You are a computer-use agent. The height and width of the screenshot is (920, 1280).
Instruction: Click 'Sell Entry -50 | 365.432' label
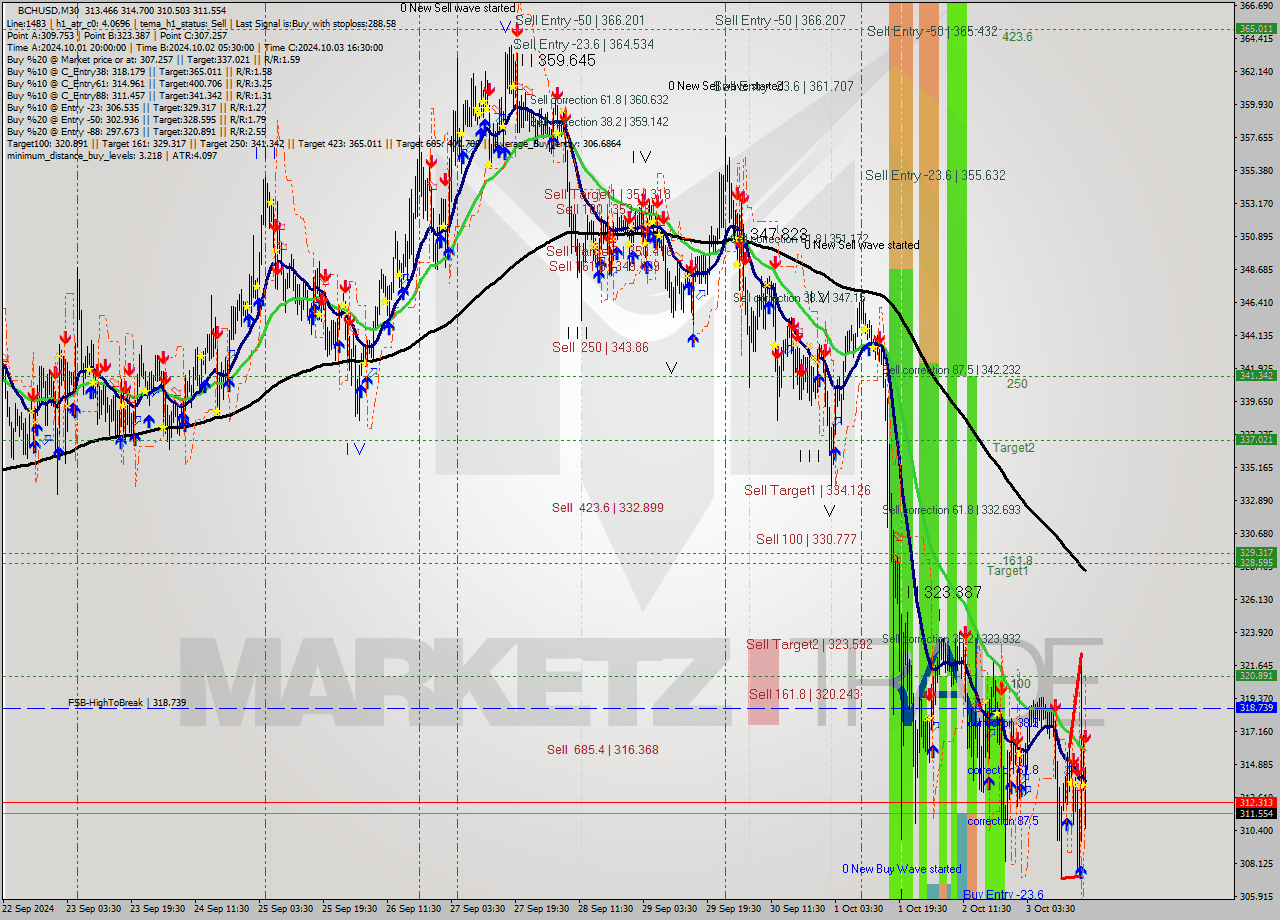932,32
